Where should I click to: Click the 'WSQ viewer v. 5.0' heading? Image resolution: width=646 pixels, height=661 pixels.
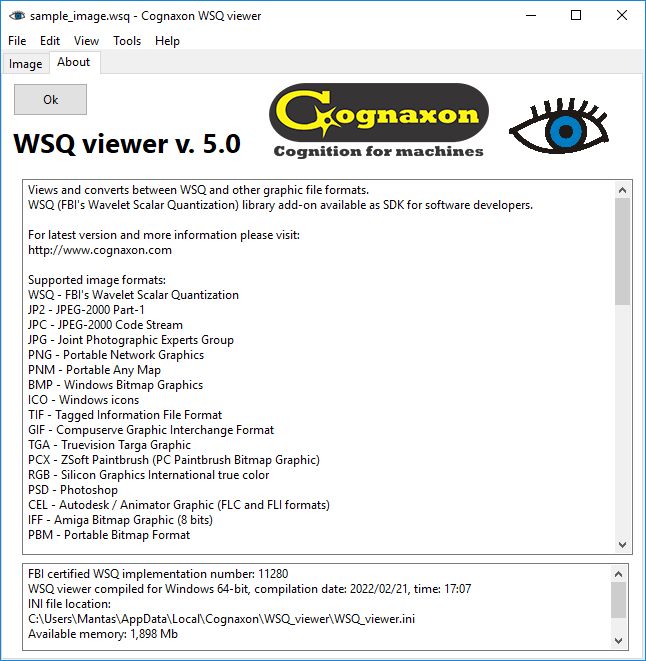127,144
